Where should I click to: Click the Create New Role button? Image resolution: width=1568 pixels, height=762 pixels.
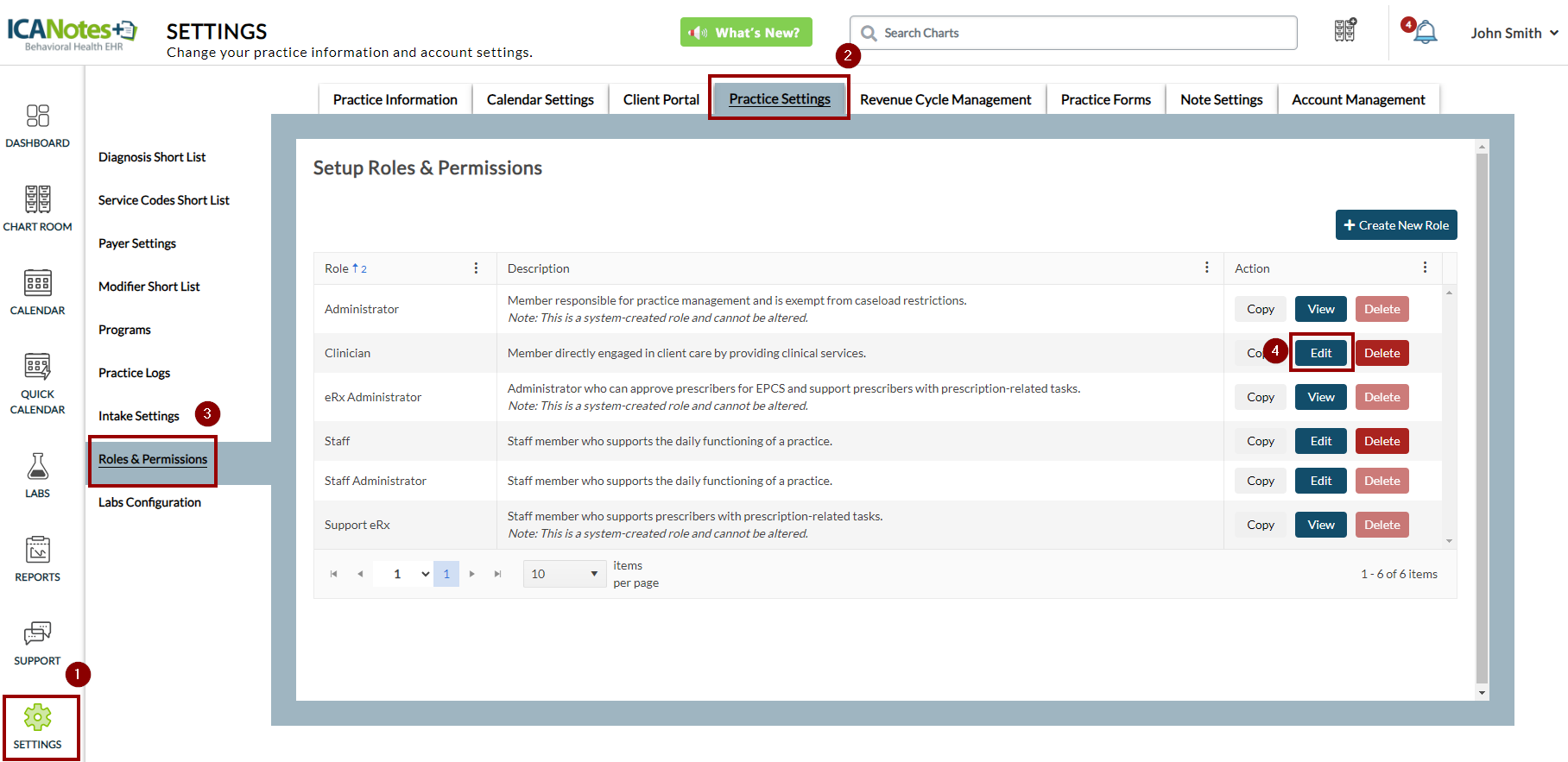coord(1395,225)
